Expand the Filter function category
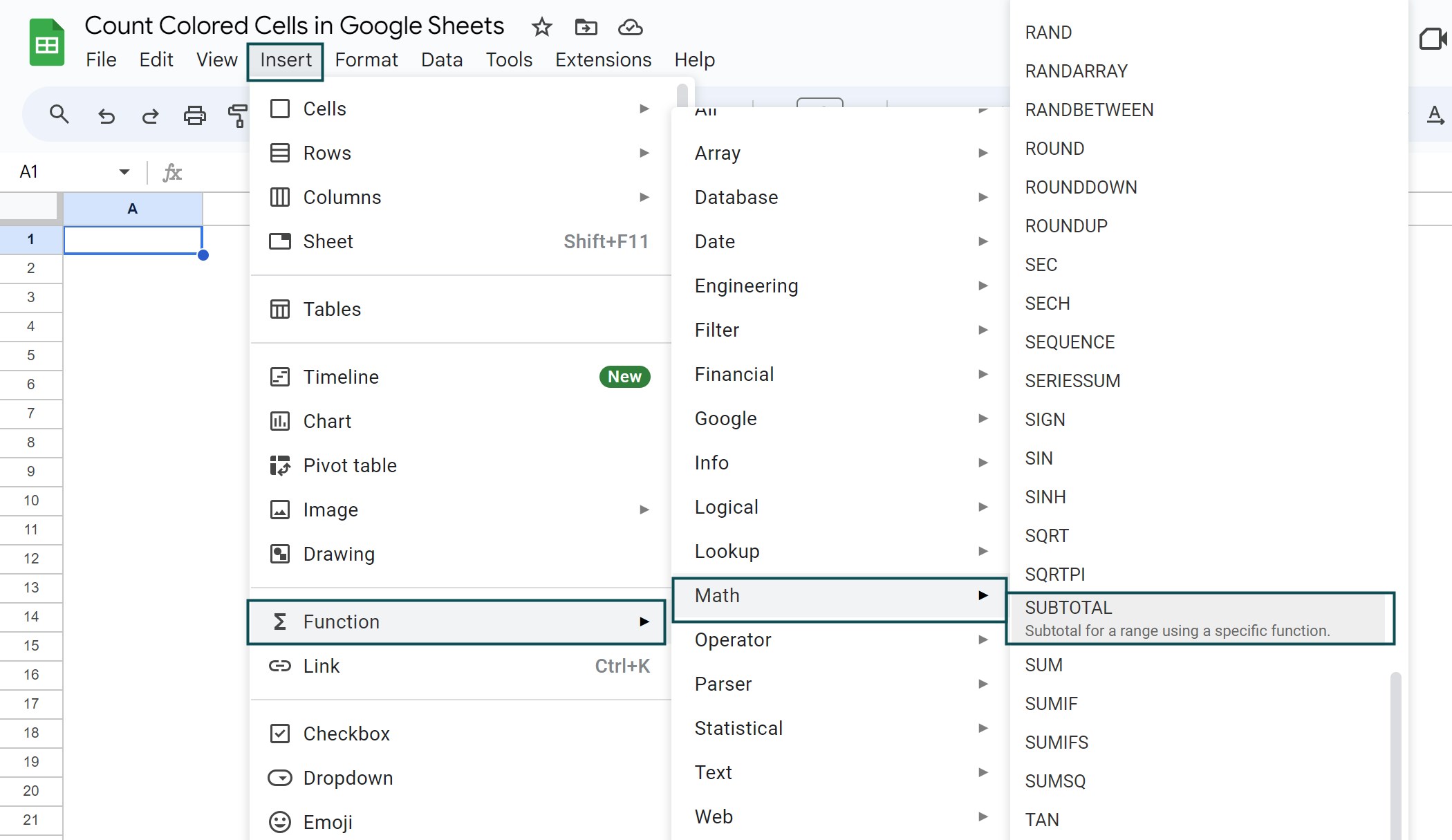1452x840 pixels. pyautogui.click(x=840, y=330)
